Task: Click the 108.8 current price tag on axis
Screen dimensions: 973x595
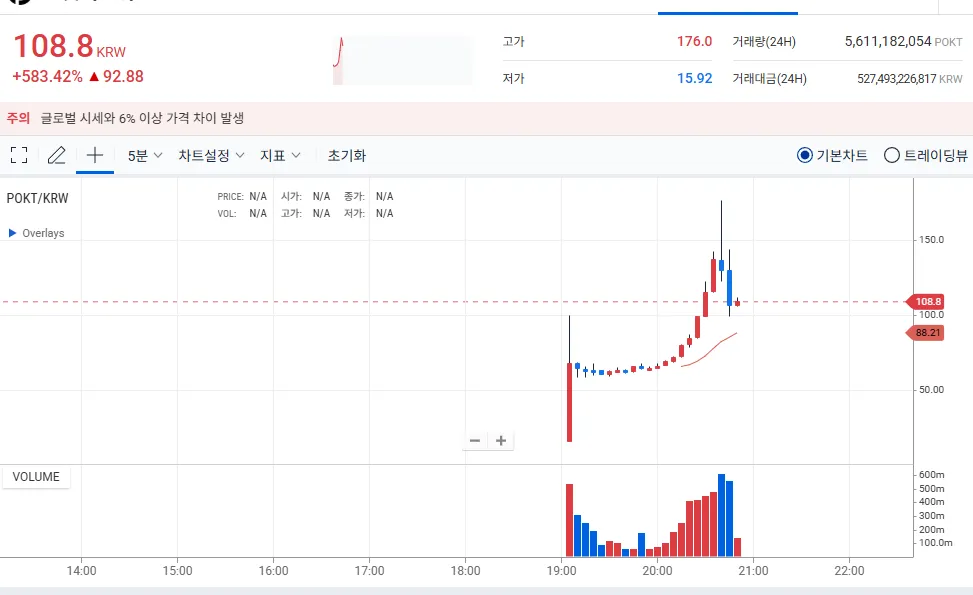Action: (925, 302)
